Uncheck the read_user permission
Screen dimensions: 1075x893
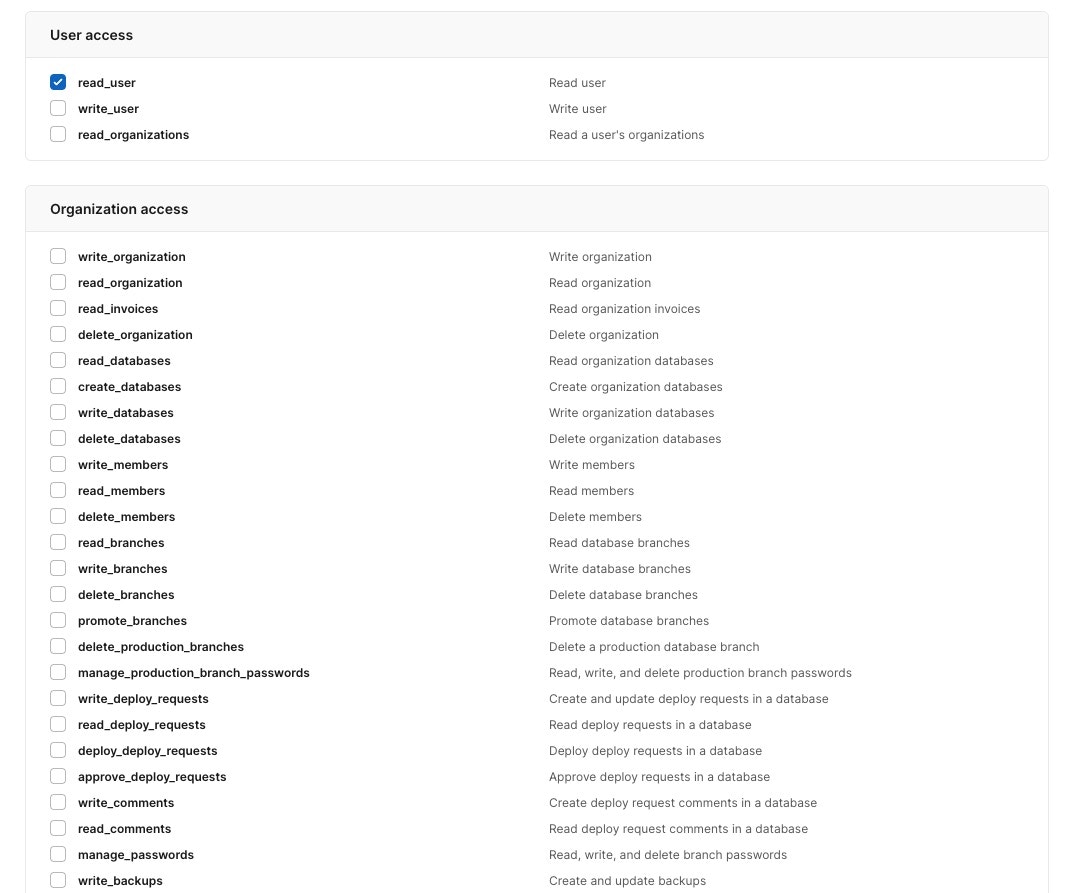[x=58, y=82]
